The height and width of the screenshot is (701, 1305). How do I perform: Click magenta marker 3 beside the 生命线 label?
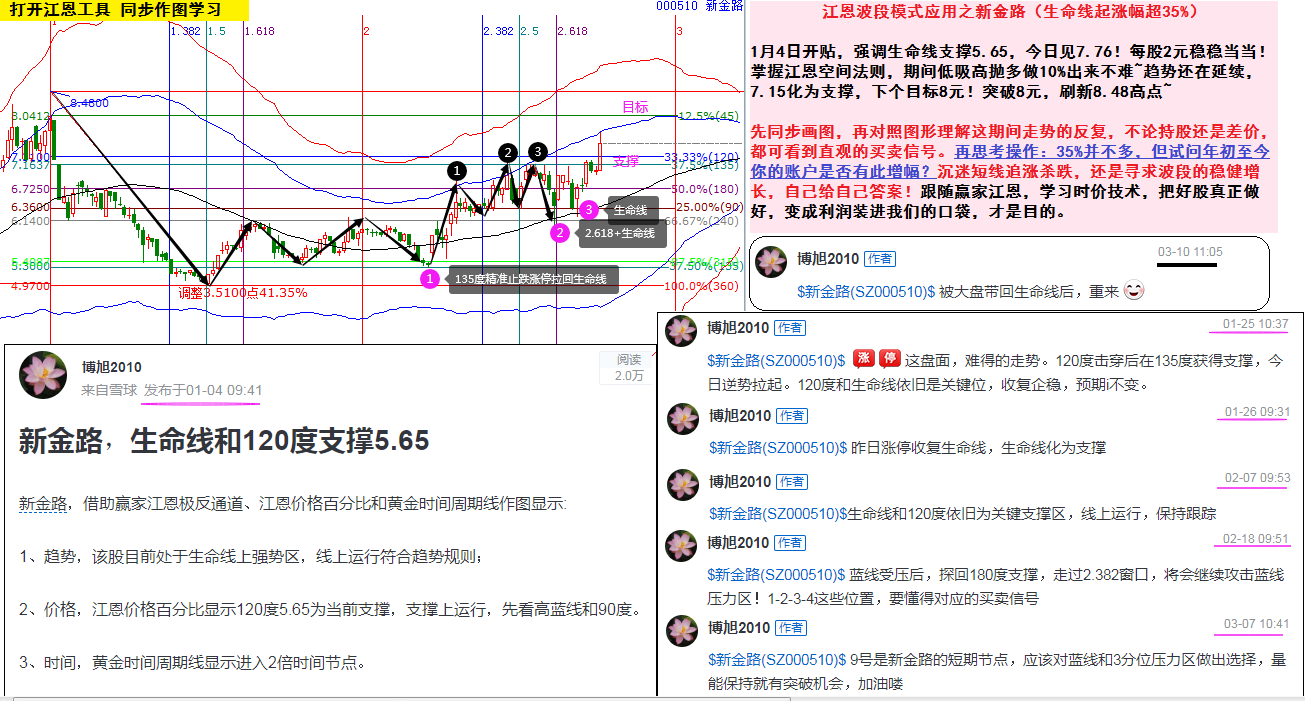[589, 209]
